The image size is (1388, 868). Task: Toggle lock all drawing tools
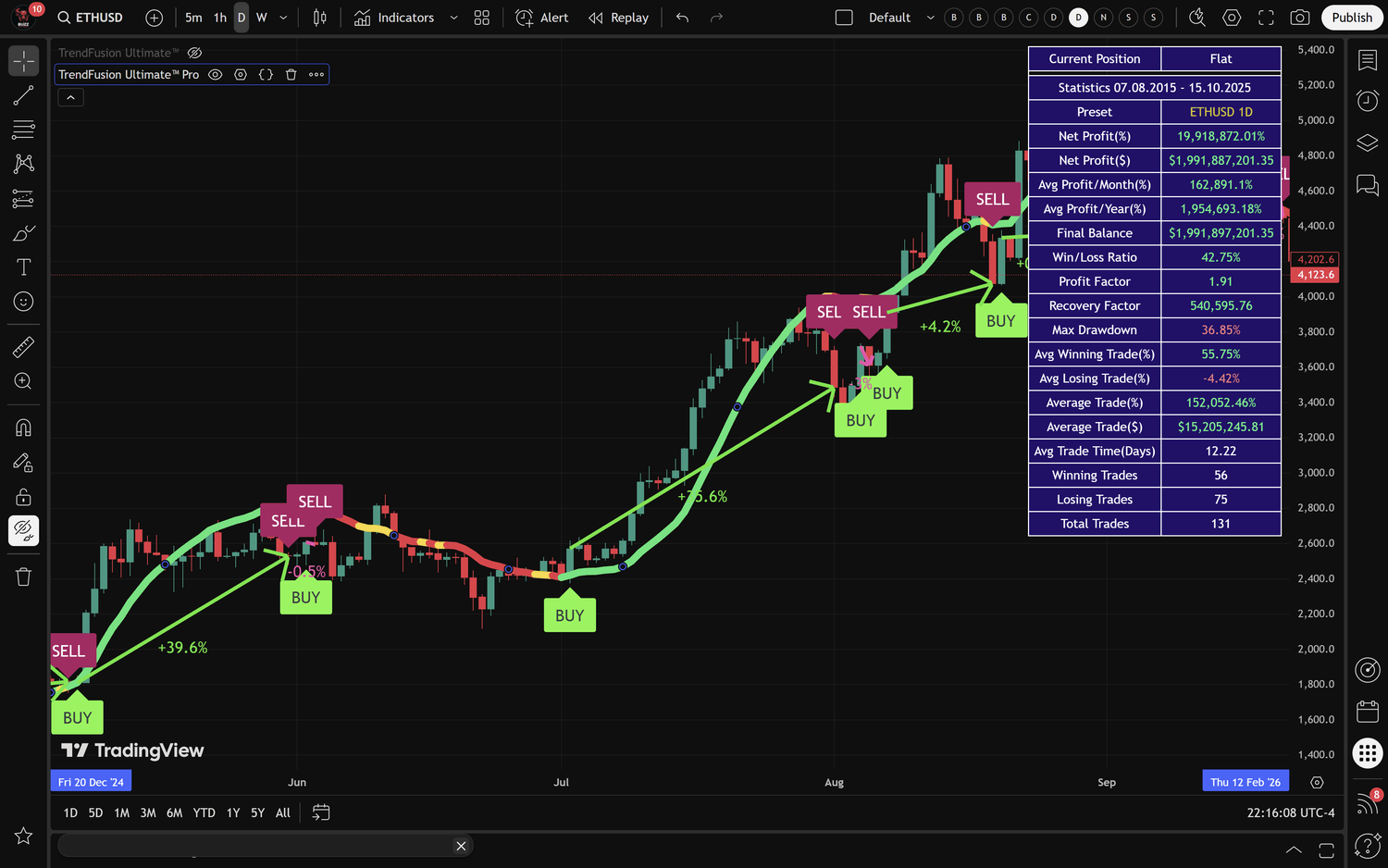(23, 497)
